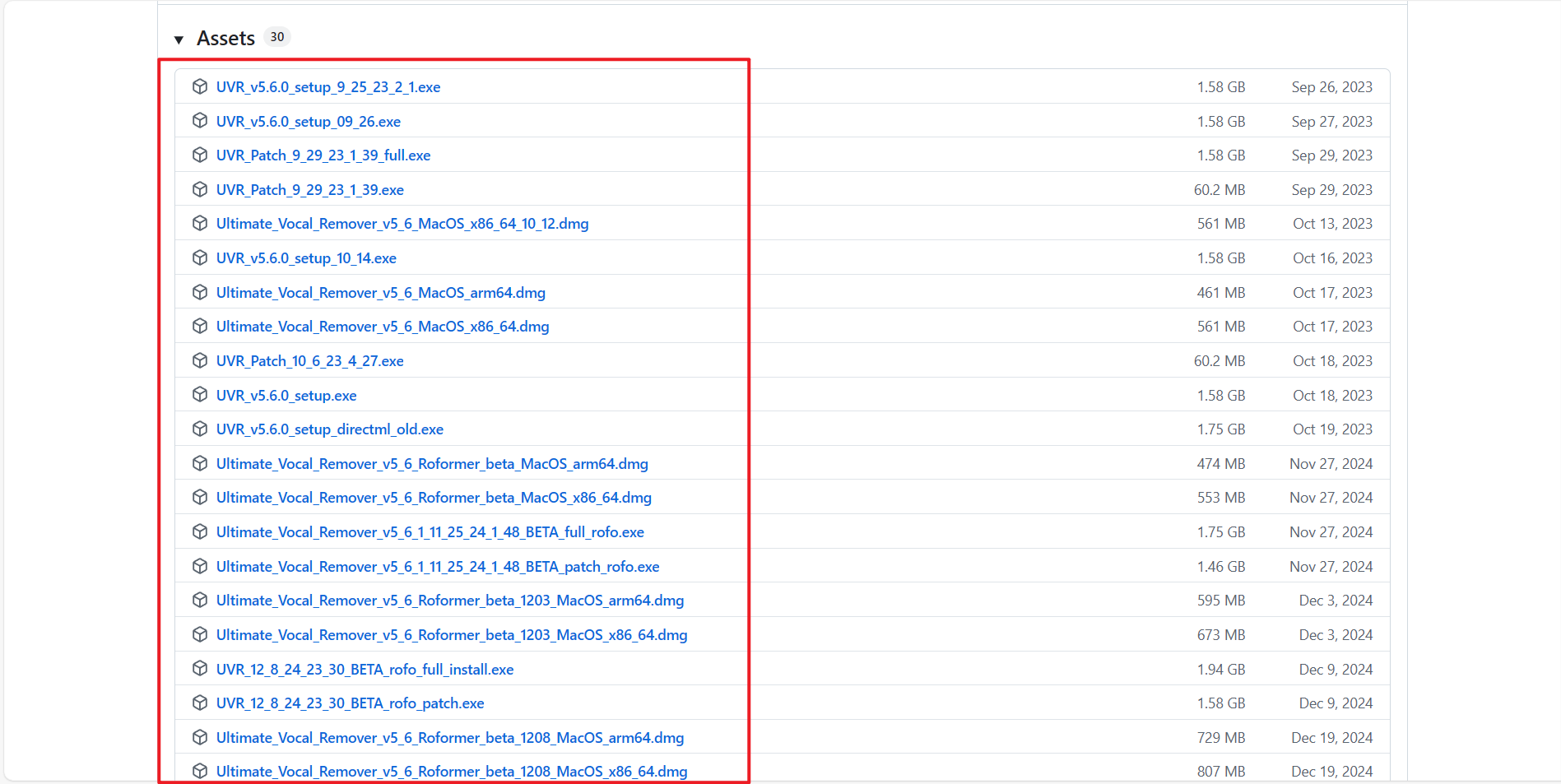Screen dimensions: 1561x784
Task: Open the Roformer_beta_1203_MacOS_x86_64.dmg link
Action: pos(452,635)
